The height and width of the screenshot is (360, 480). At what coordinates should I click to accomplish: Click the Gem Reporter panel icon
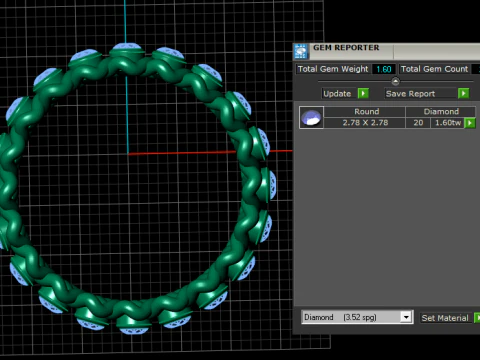click(x=301, y=52)
